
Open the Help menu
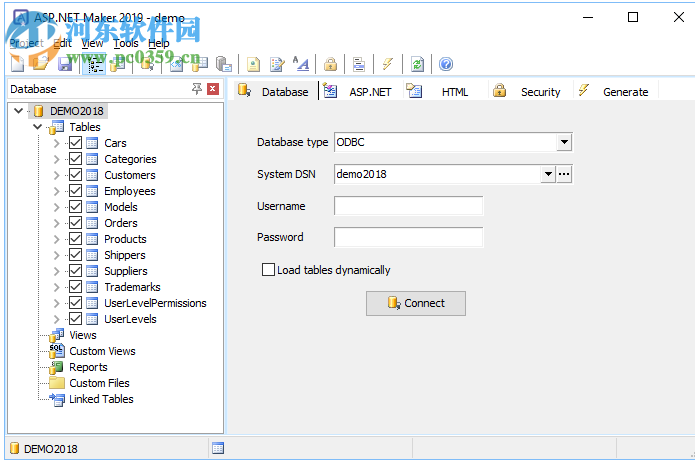[x=159, y=43]
